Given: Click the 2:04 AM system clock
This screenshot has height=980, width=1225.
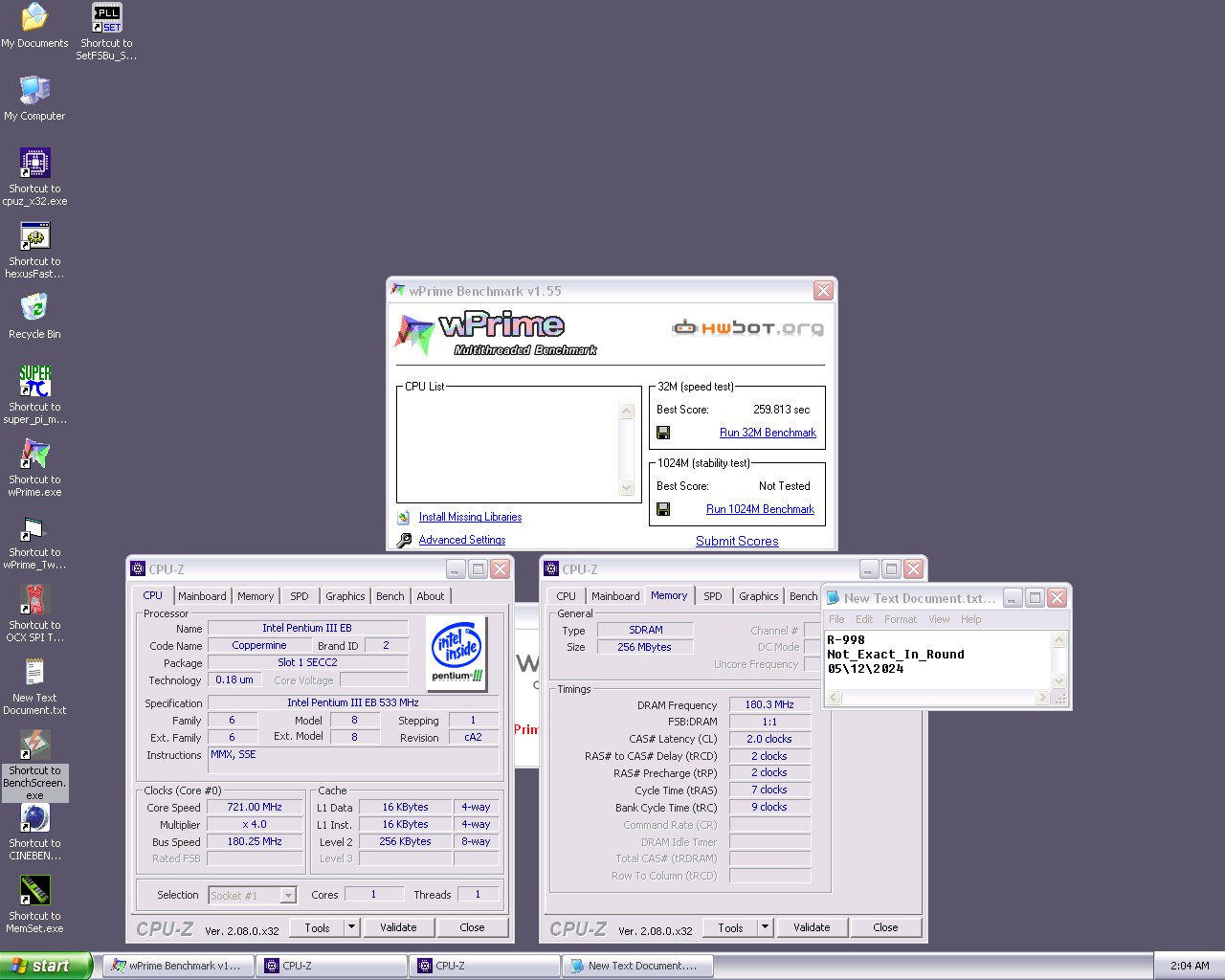Looking at the screenshot, I should [x=1190, y=966].
